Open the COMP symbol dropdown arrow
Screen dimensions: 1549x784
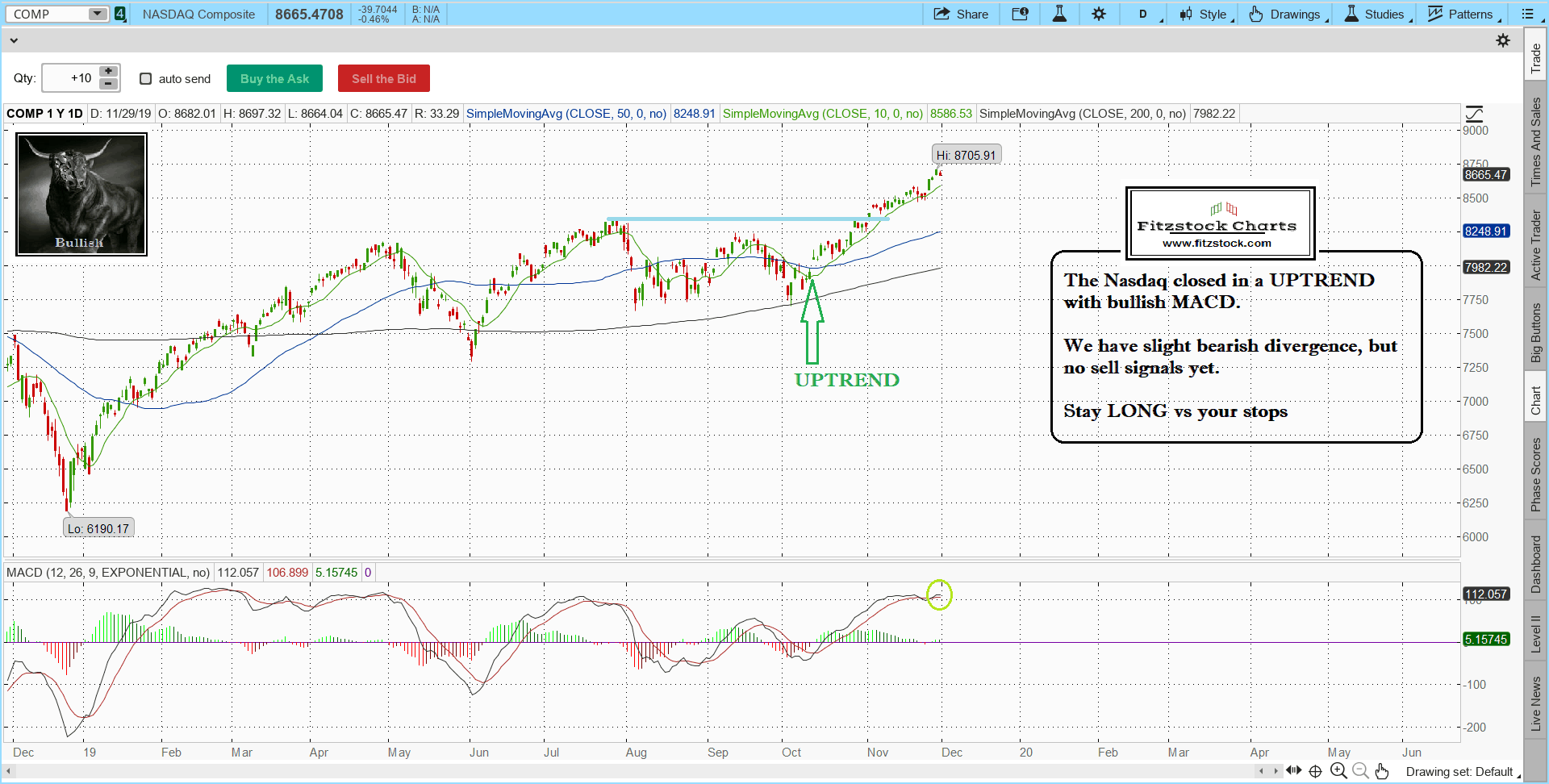click(97, 14)
